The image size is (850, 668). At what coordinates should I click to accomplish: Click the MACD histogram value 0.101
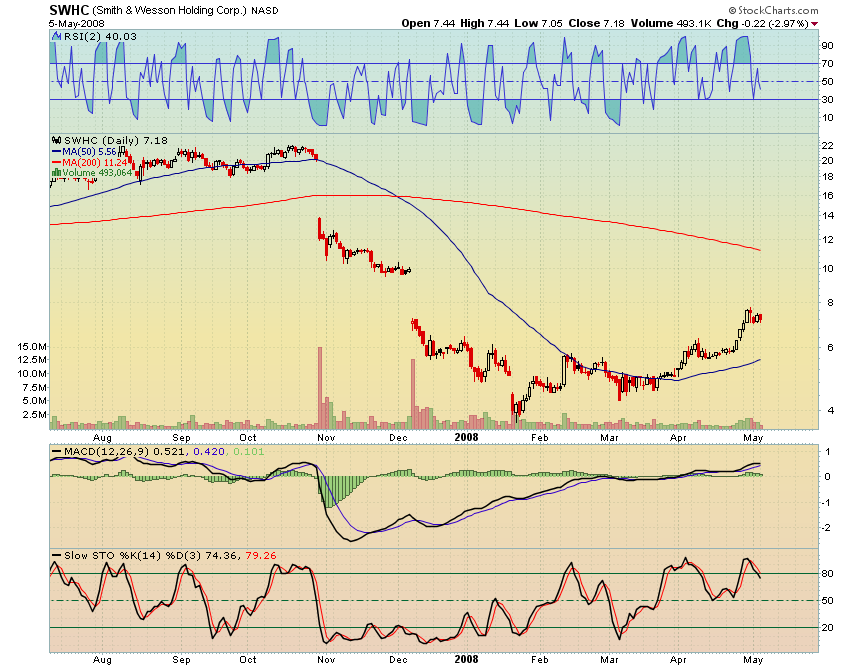point(249,451)
